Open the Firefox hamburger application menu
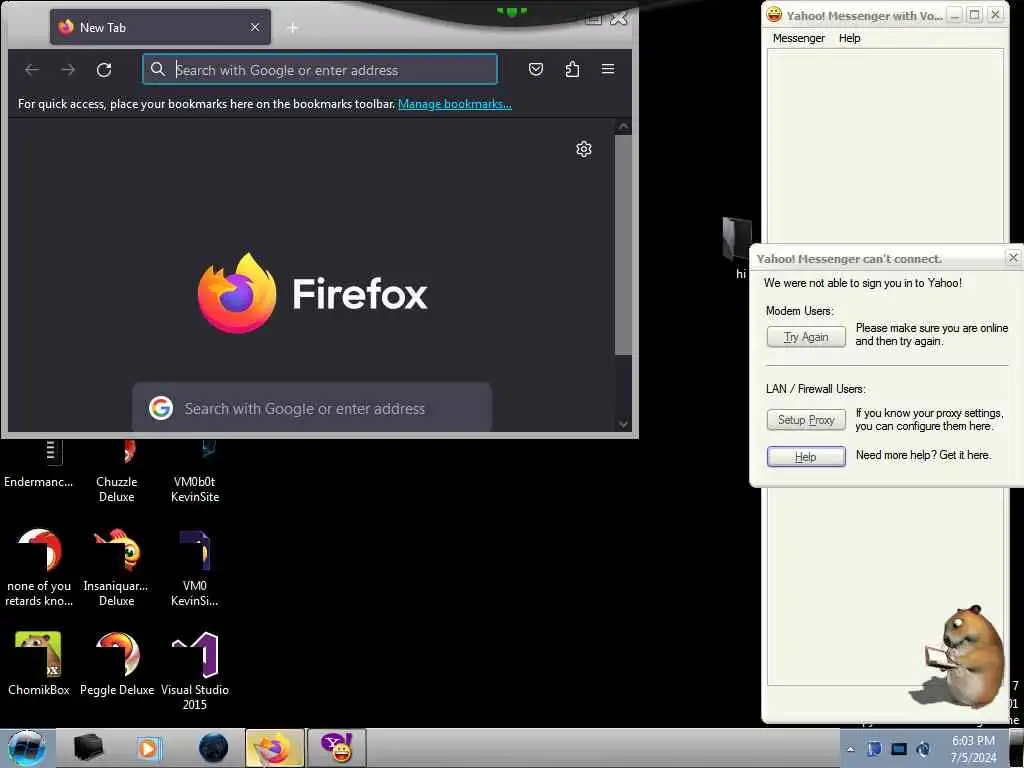Image resolution: width=1024 pixels, height=768 pixels. (608, 69)
